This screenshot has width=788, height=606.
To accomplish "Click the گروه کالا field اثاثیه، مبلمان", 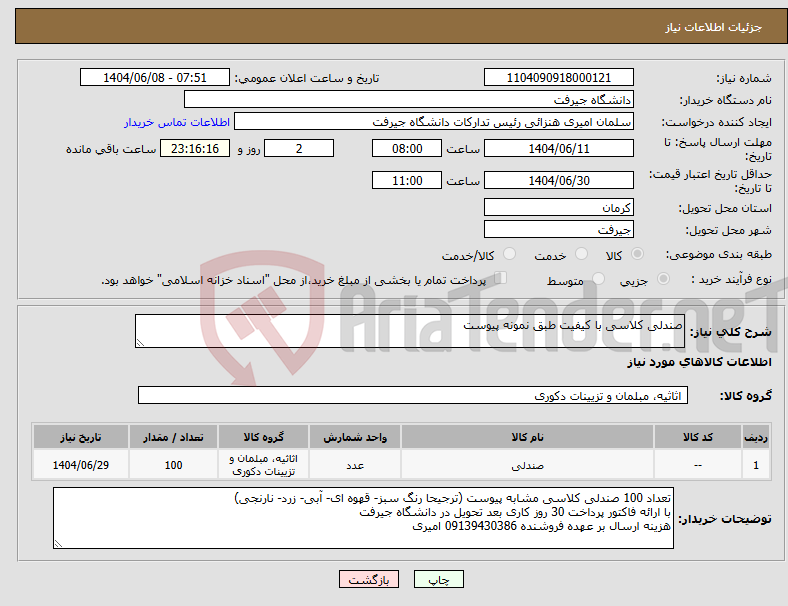I will pyautogui.click(x=413, y=395).
